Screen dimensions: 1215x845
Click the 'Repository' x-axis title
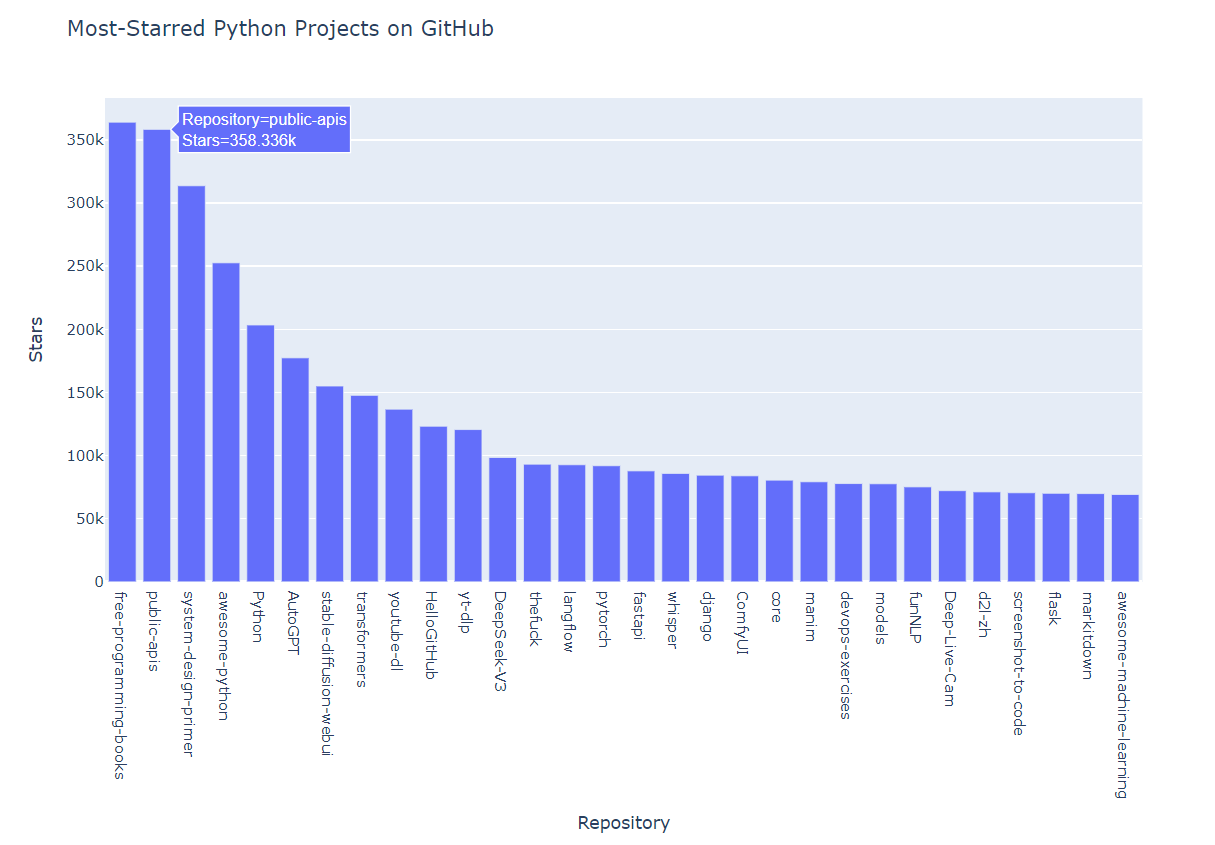tap(624, 823)
